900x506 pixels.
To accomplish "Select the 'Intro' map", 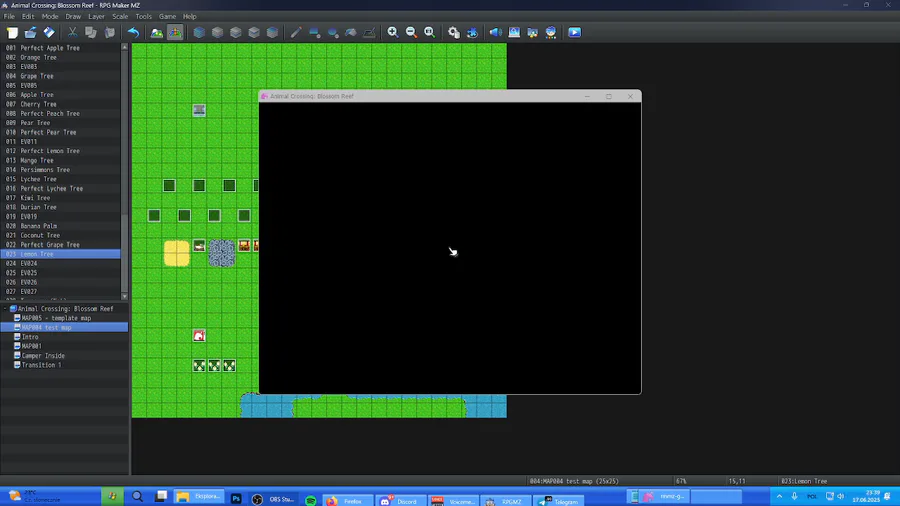I will point(30,337).
